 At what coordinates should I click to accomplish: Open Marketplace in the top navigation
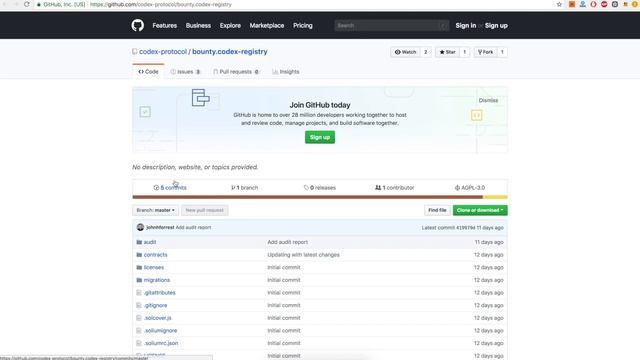[x=267, y=25]
